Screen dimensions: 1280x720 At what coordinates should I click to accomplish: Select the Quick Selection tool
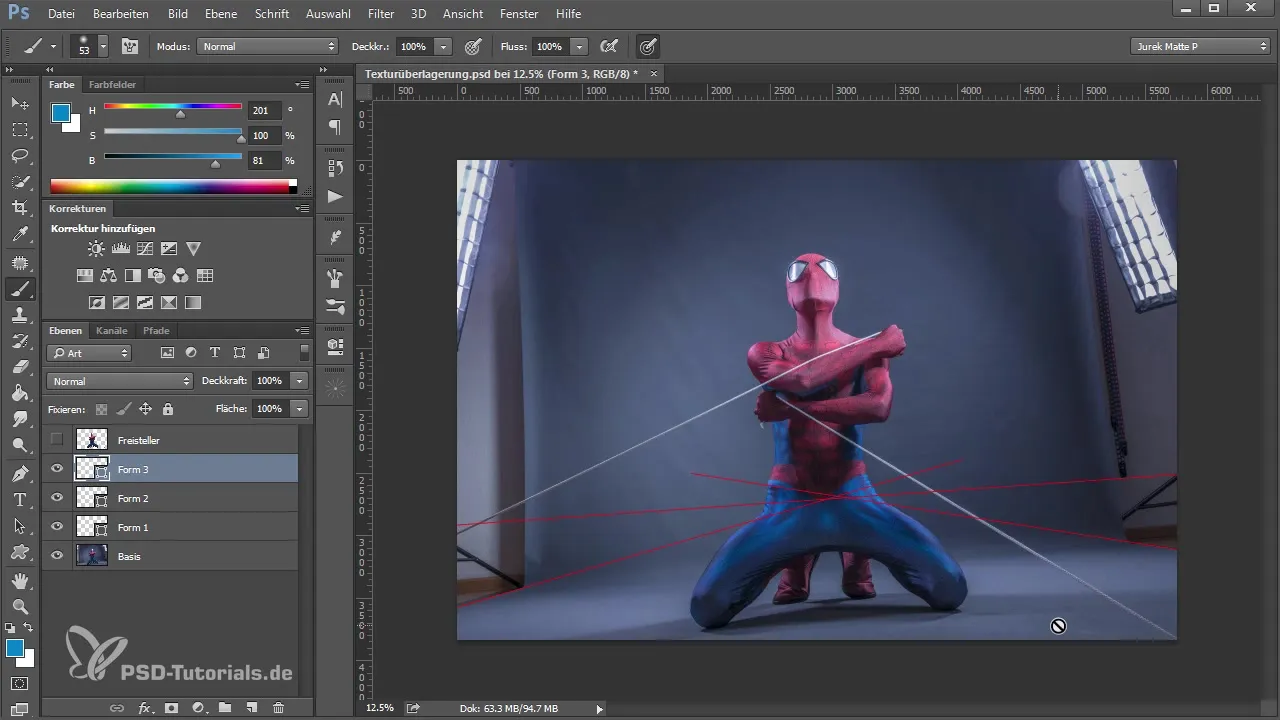point(20,182)
